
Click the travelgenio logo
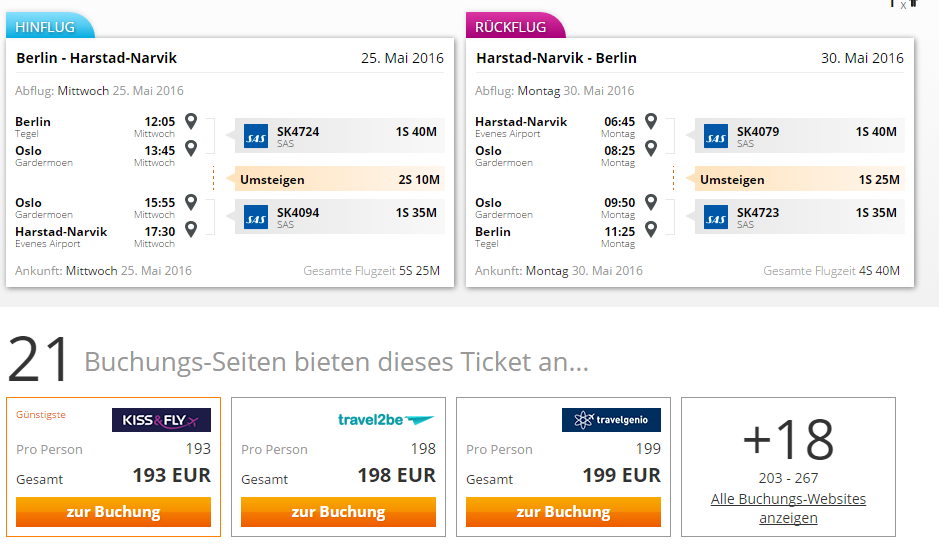[611, 420]
